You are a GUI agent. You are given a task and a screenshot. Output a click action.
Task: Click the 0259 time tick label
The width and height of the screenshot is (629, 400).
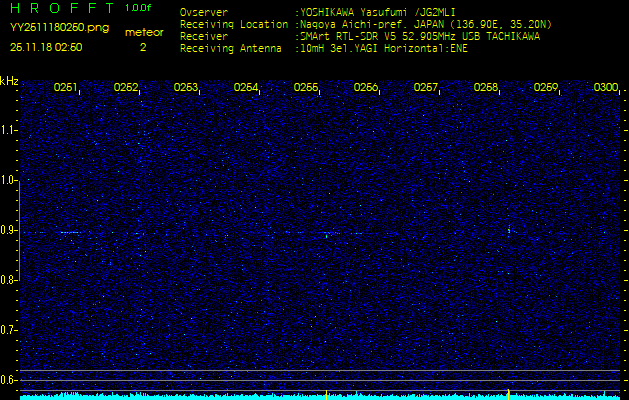546,87
